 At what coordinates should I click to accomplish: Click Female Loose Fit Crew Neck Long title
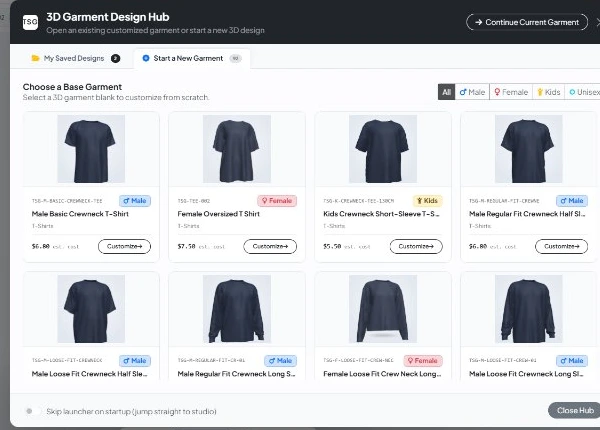(x=382, y=374)
